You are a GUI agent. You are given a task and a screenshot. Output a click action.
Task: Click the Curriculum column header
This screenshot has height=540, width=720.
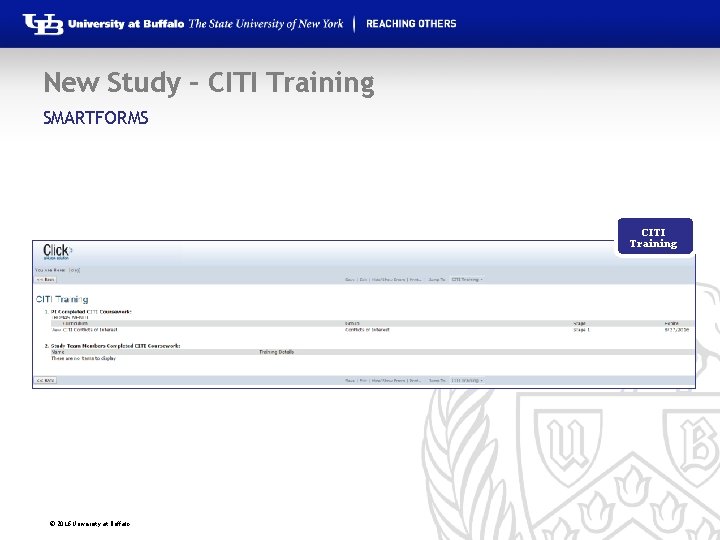[x=75, y=324]
